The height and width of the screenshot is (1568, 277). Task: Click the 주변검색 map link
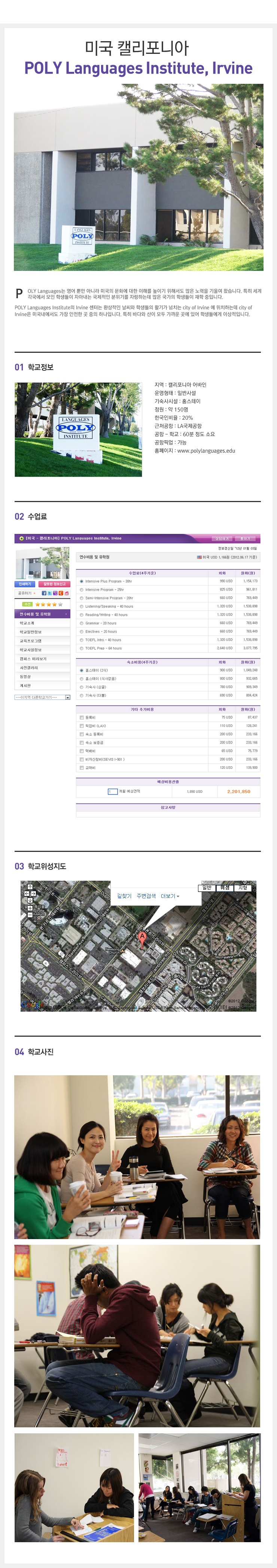pyautogui.click(x=146, y=896)
